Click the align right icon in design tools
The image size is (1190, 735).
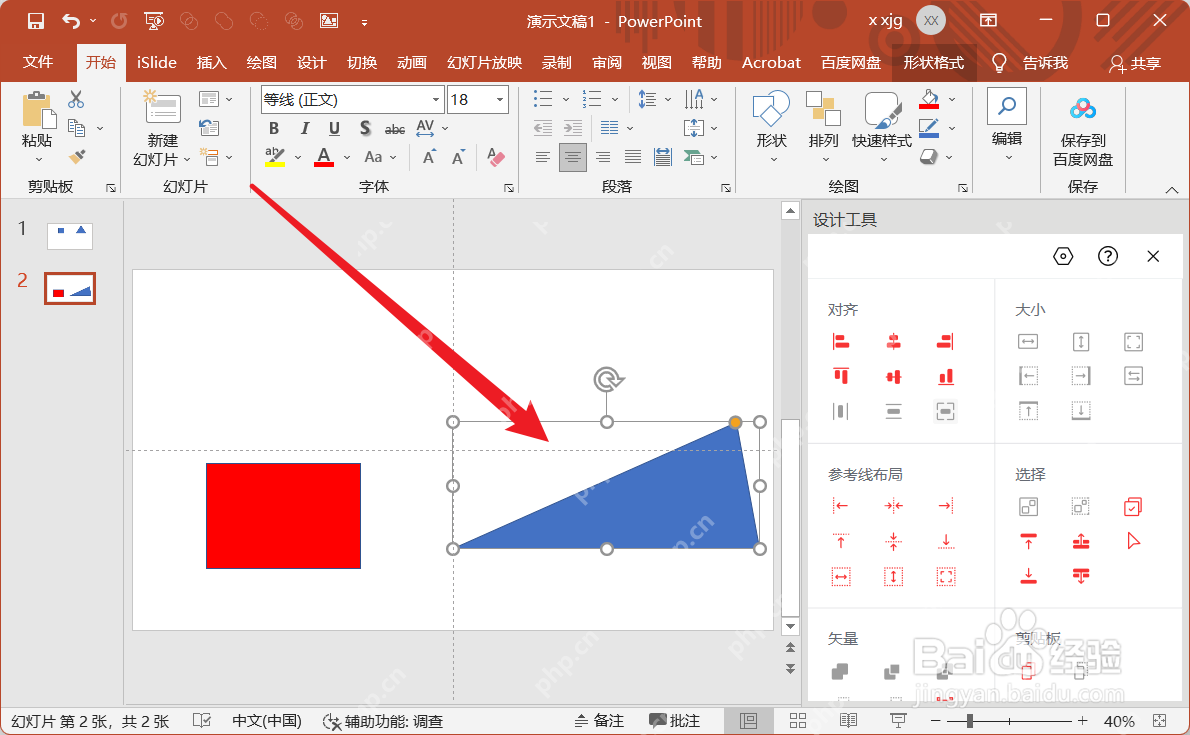(946, 342)
